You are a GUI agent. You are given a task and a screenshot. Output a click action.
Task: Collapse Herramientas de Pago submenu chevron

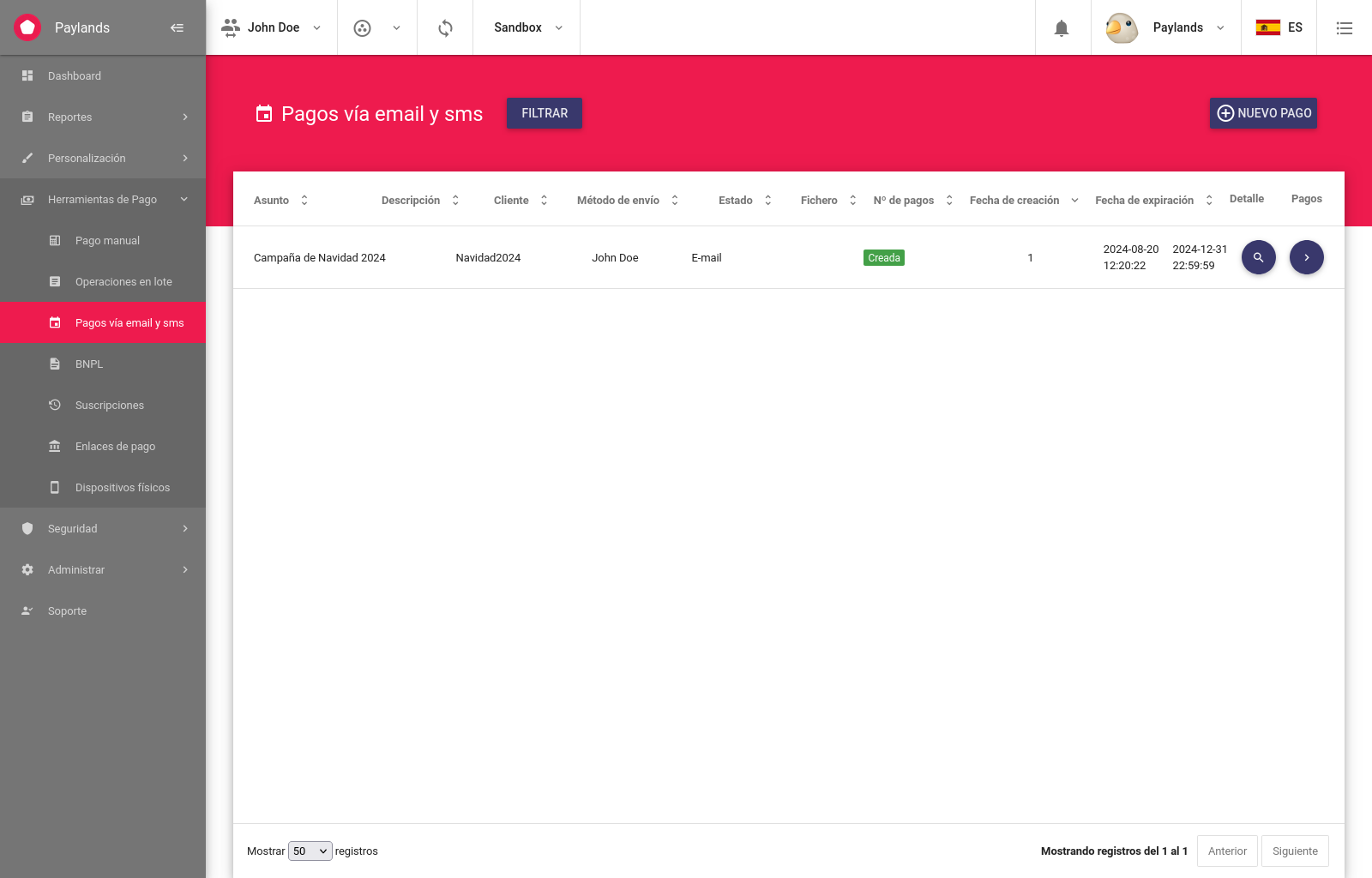184,199
